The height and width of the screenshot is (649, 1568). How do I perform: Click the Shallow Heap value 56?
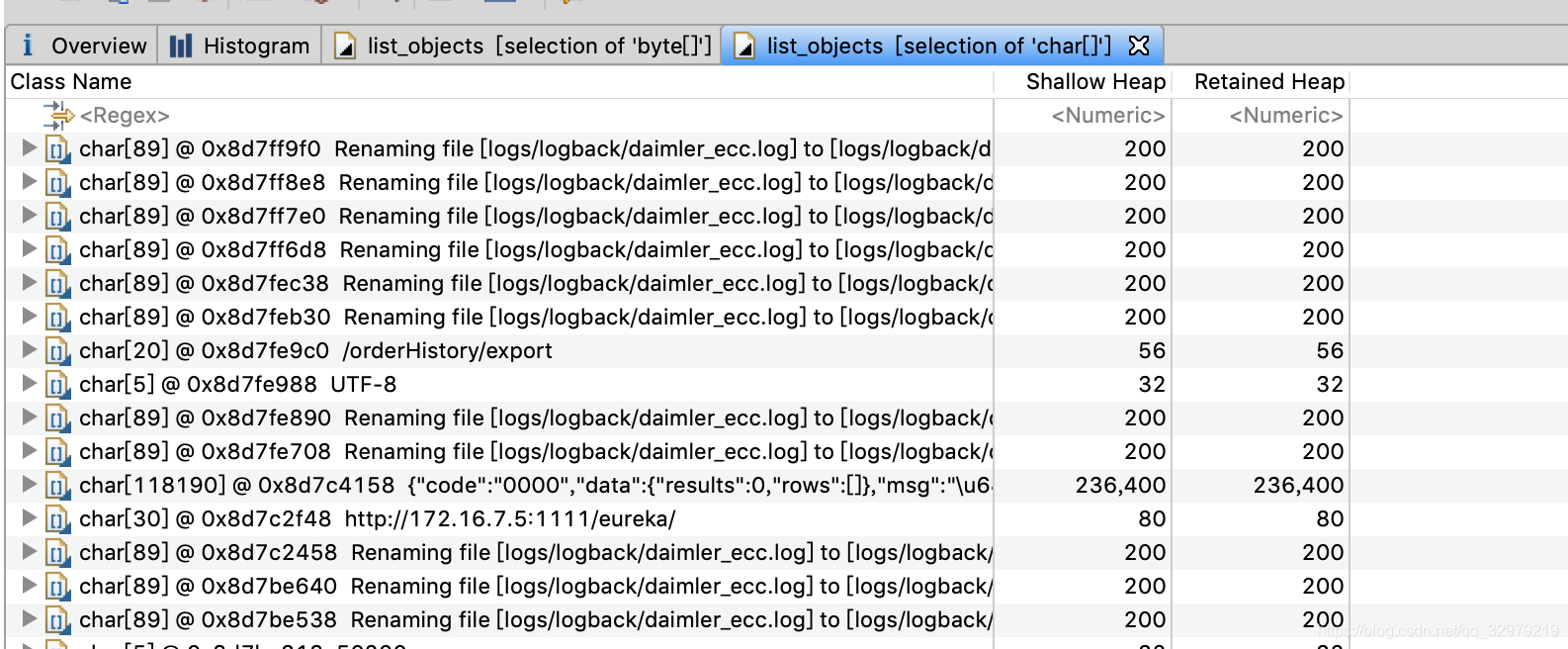tap(1152, 351)
